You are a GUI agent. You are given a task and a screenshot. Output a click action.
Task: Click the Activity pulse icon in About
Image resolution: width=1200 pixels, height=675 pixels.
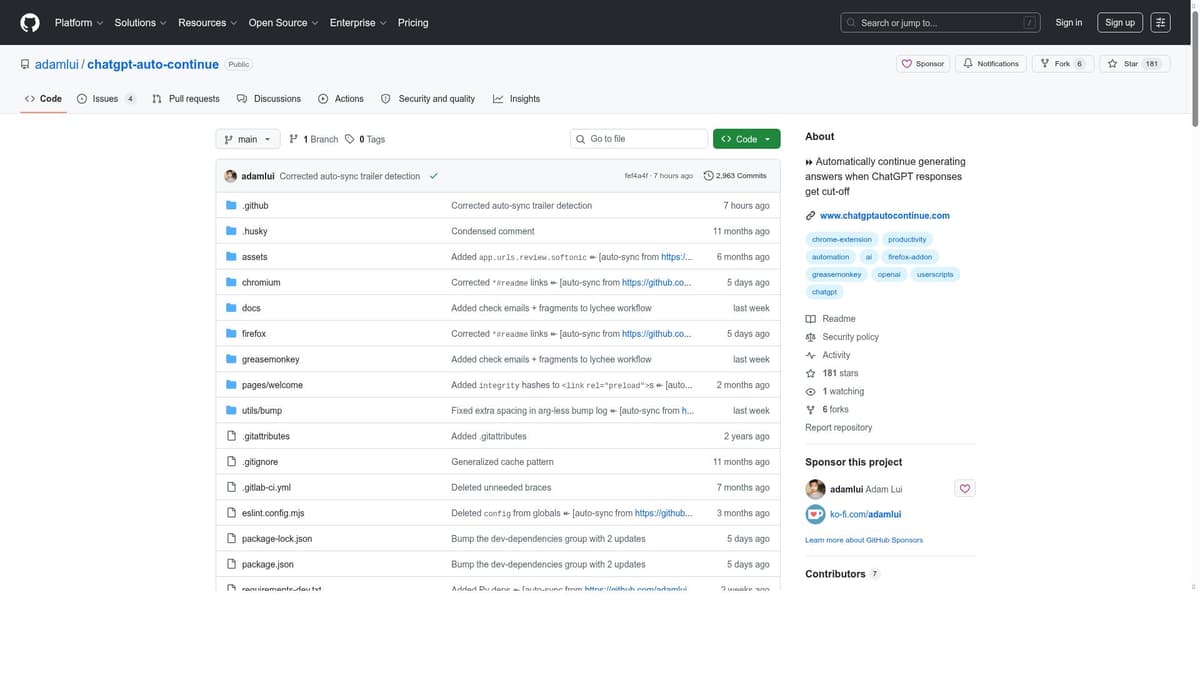[x=808, y=353]
